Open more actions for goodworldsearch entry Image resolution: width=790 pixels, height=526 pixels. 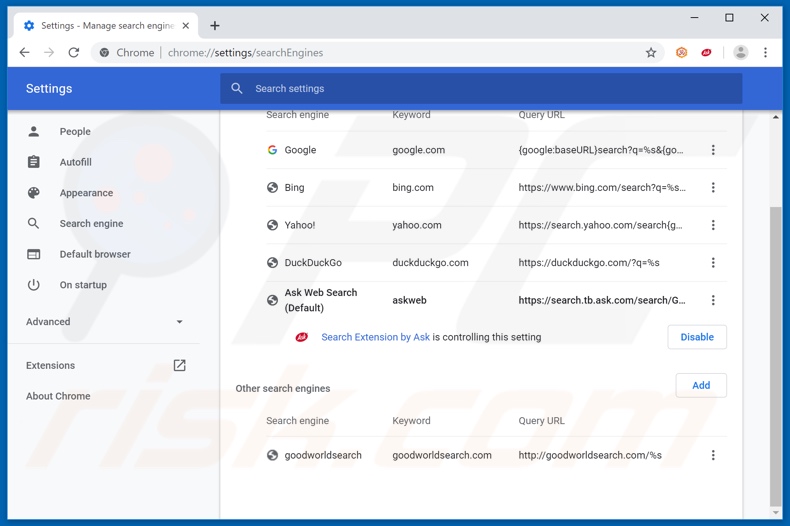coord(713,455)
